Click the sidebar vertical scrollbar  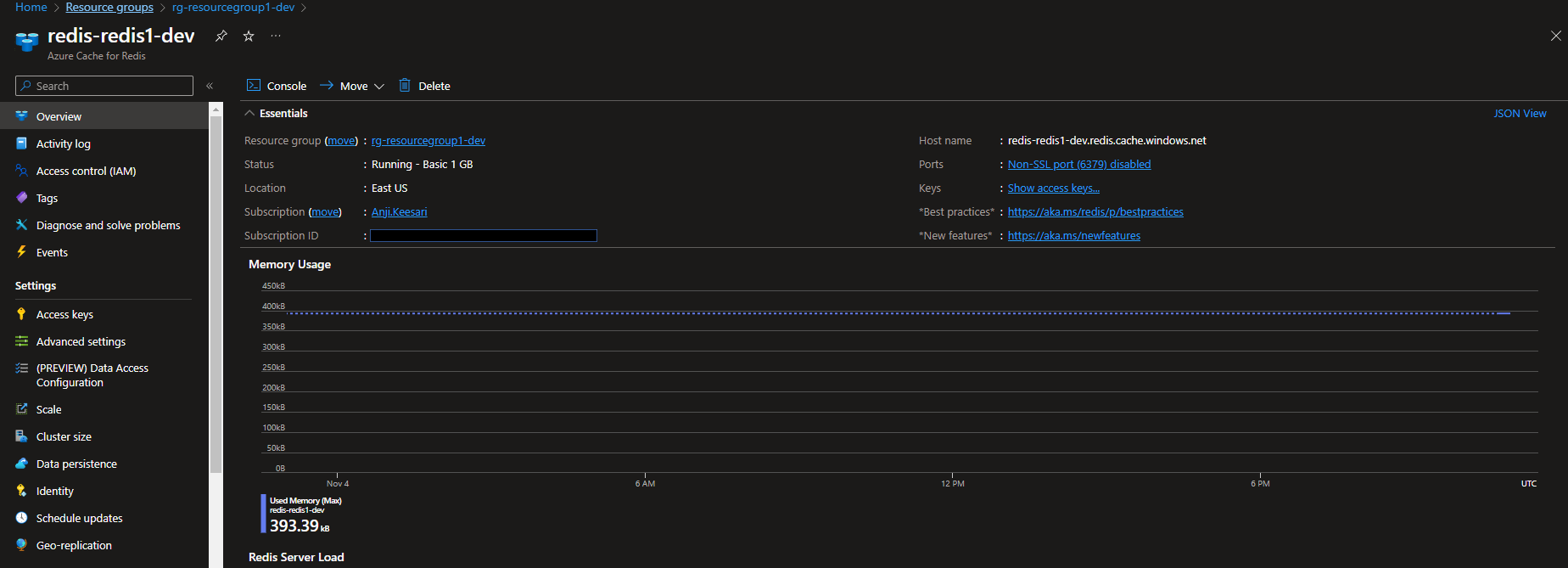pos(216,293)
